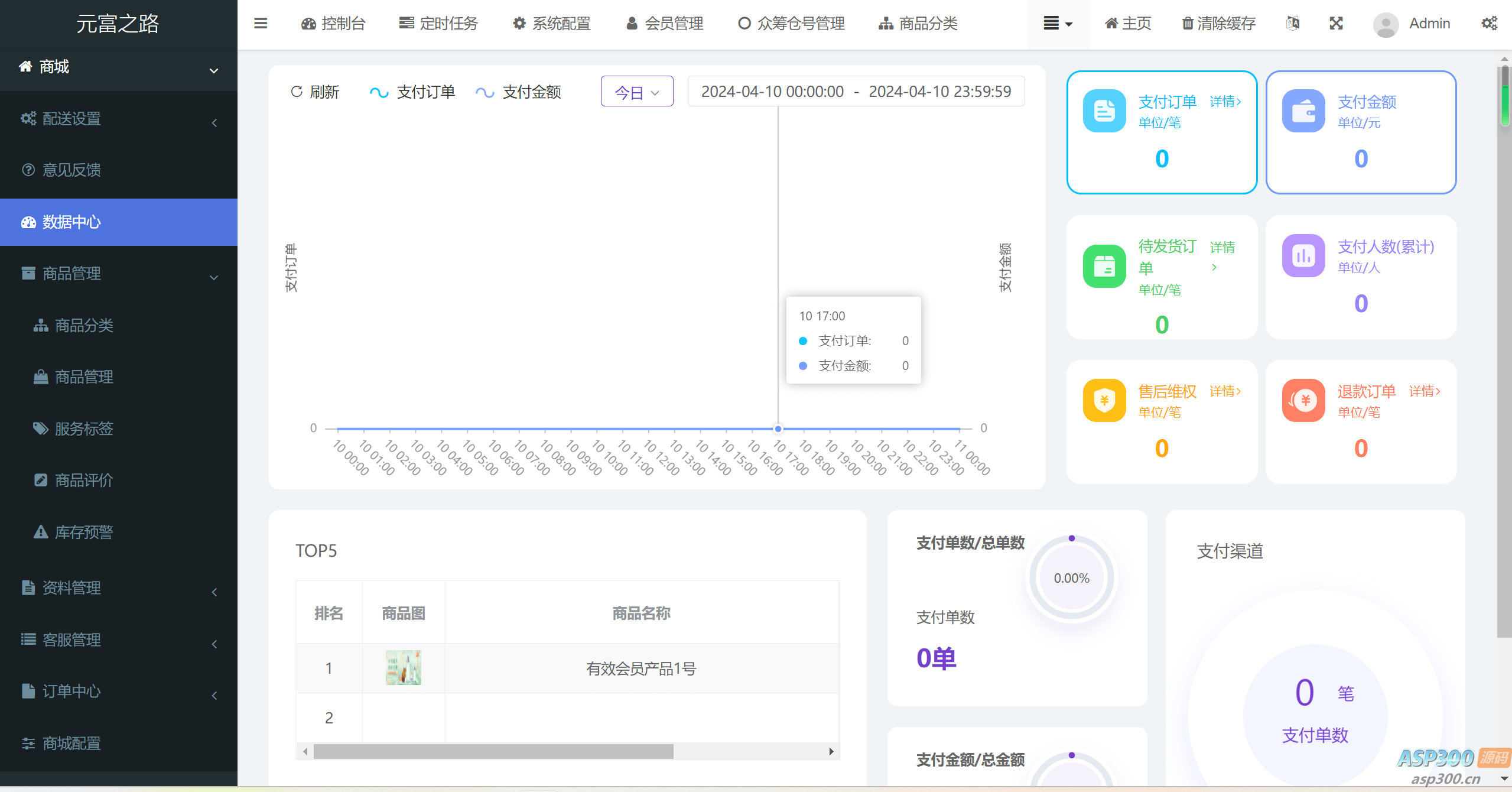1512x792 pixels.
Task: Open the header list-view dropdown menu
Action: tap(1058, 24)
